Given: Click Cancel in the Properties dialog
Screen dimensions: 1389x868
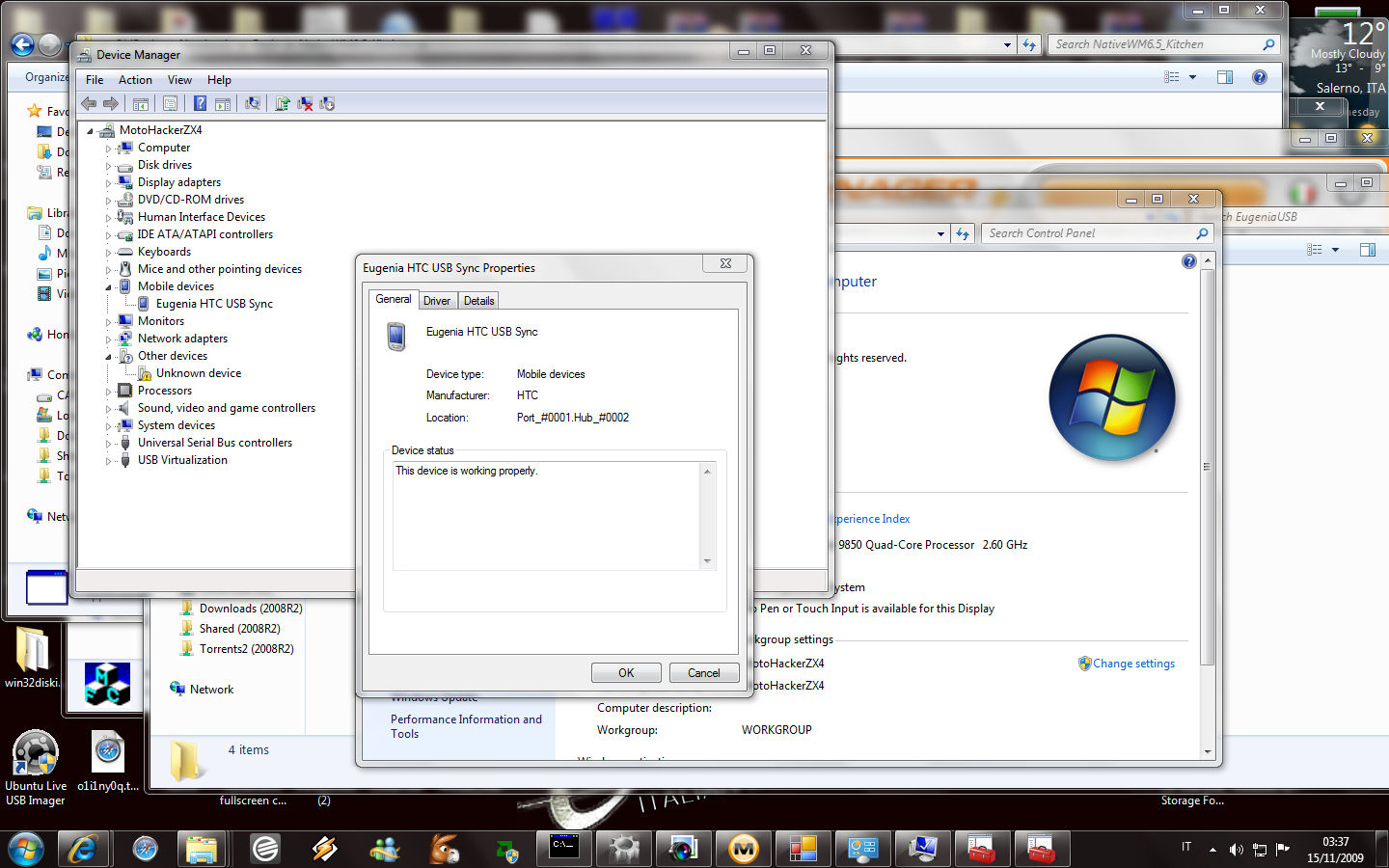Looking at the screenshot, I should pyautogui.click(x=703, y=673).
